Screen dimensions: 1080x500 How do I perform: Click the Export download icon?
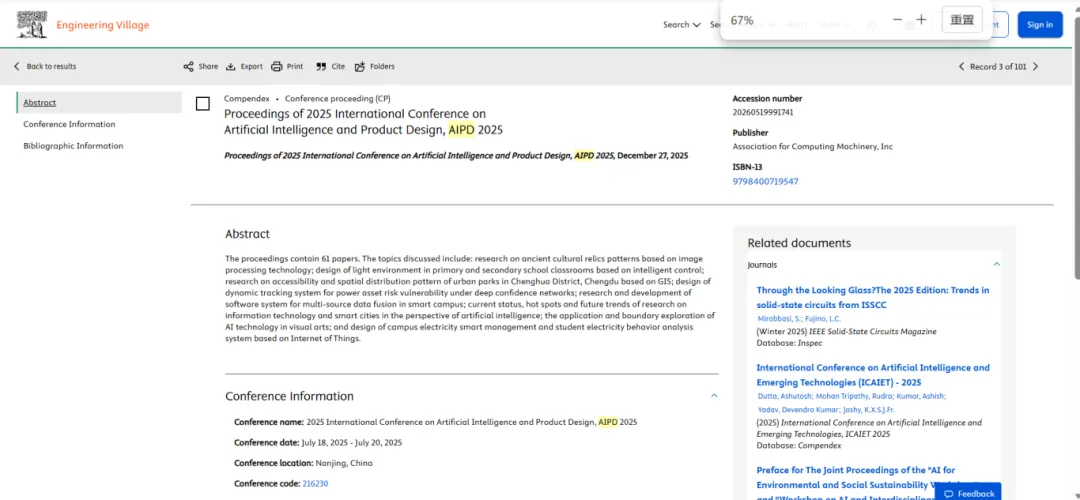[231, 67]
